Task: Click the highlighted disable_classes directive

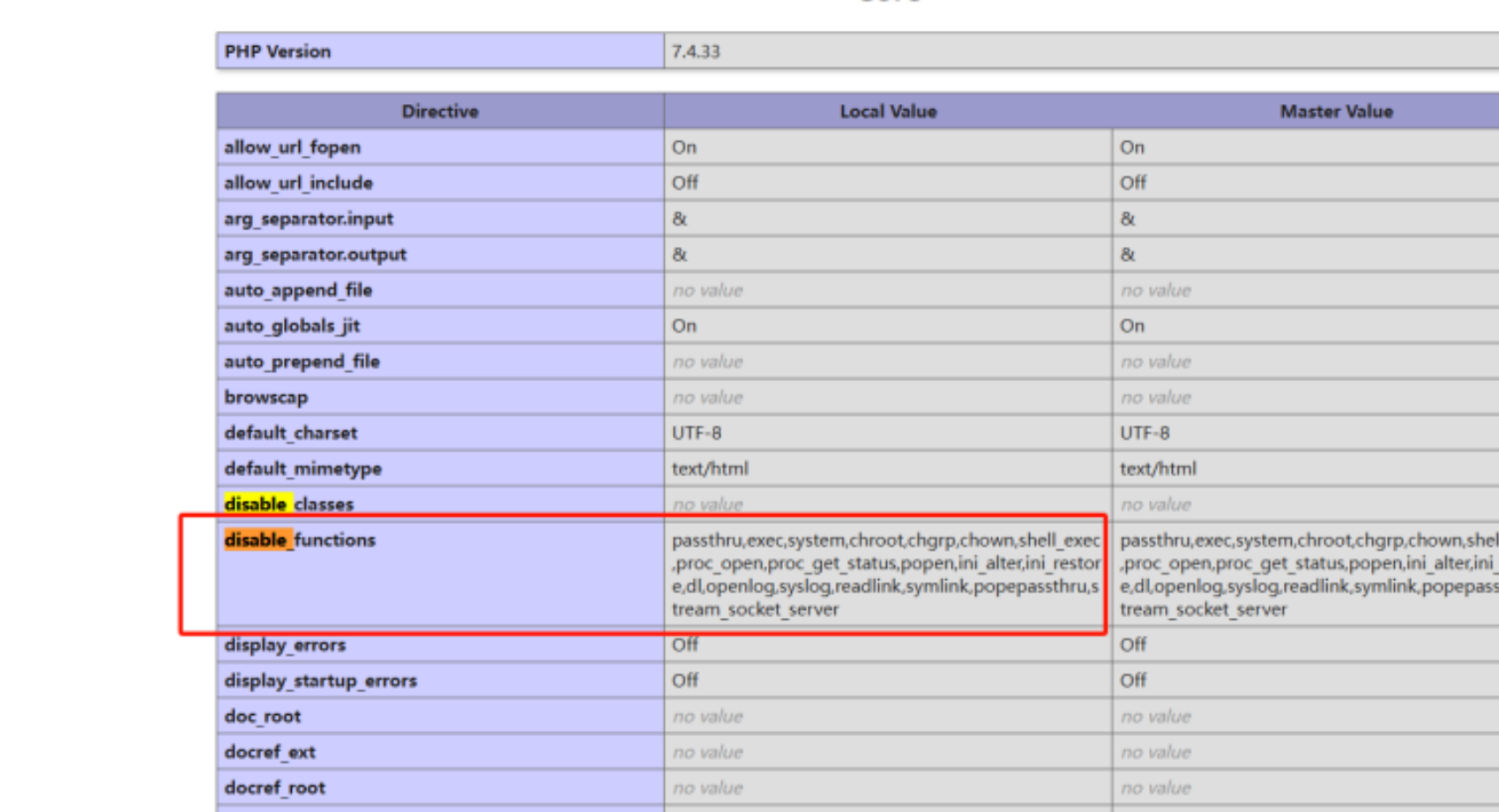Action: point(288,504)
